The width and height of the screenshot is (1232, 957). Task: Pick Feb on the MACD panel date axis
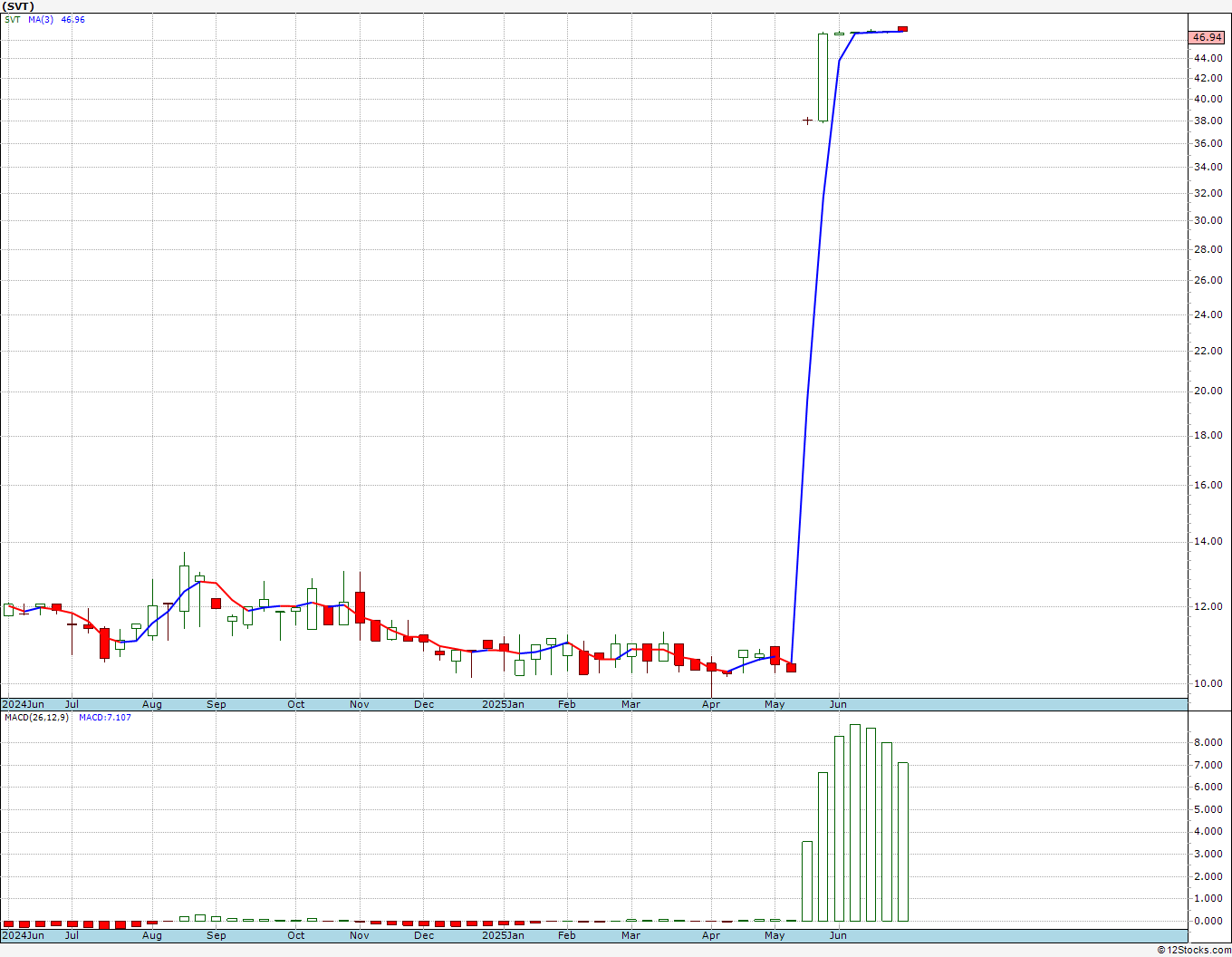[567, 935]
